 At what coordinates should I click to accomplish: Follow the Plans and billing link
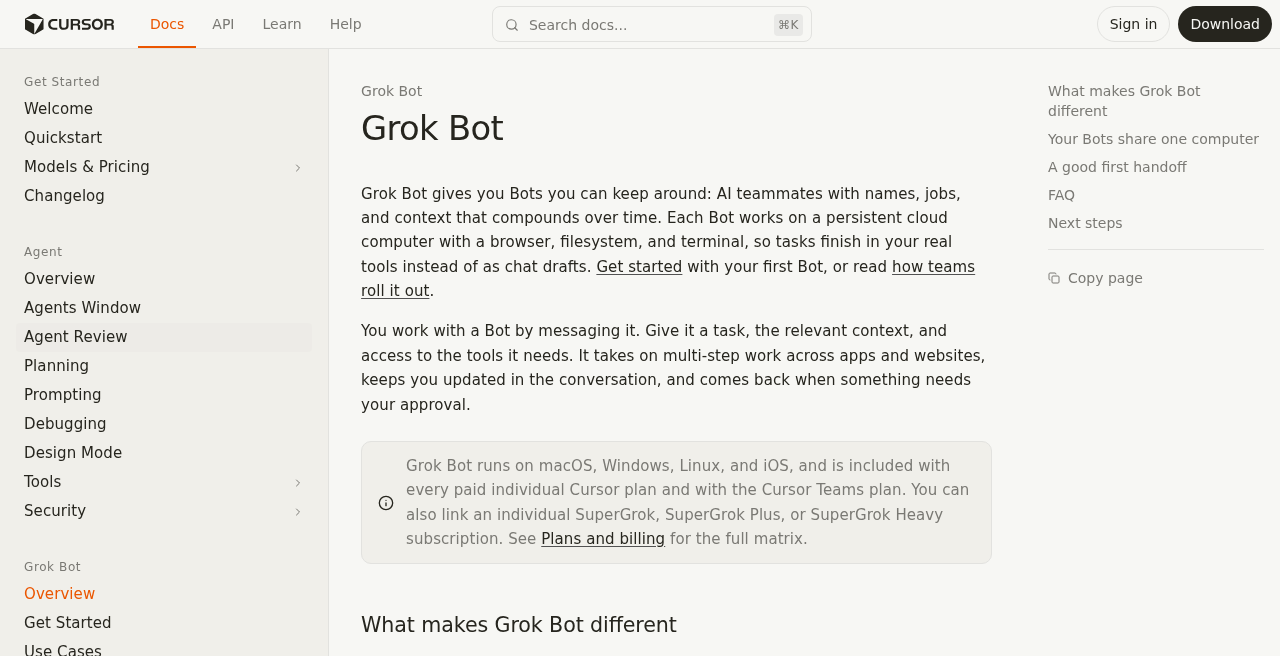[603, 539]
